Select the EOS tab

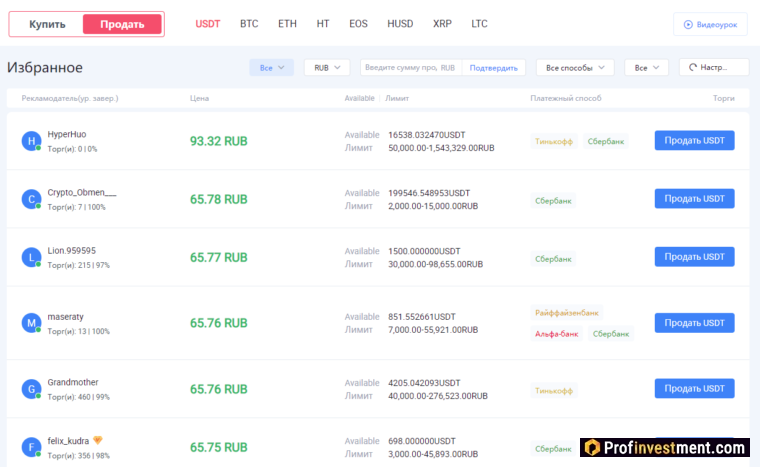pos(358,24)
